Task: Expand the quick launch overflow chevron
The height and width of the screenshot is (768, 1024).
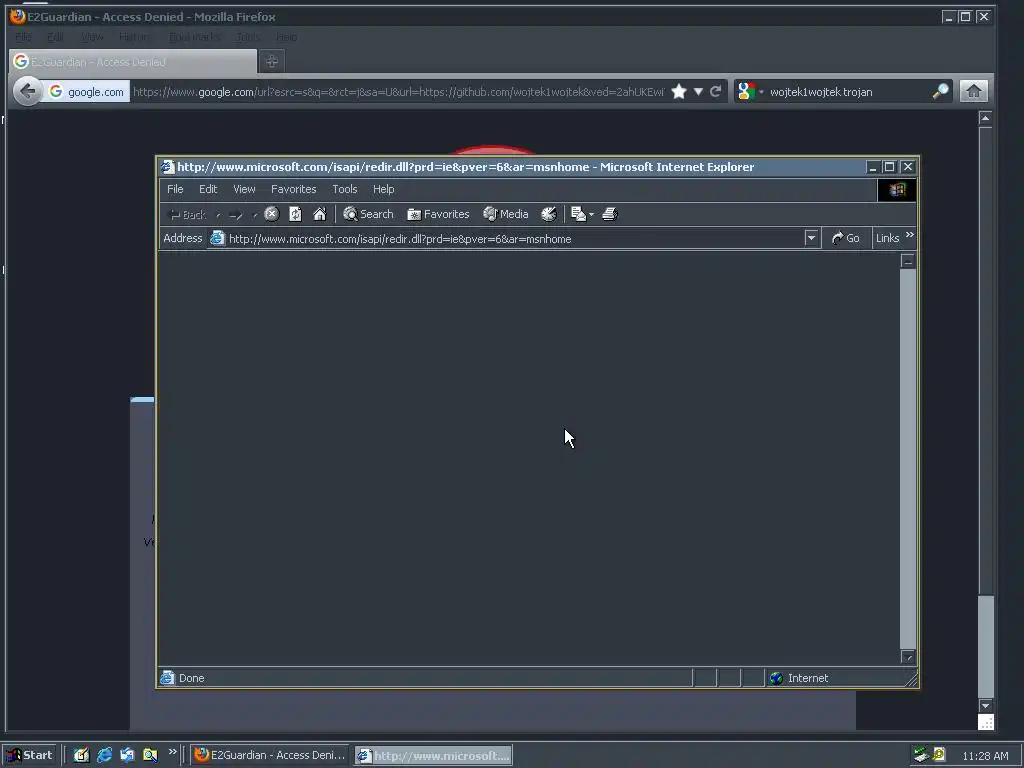Action: 172,752
